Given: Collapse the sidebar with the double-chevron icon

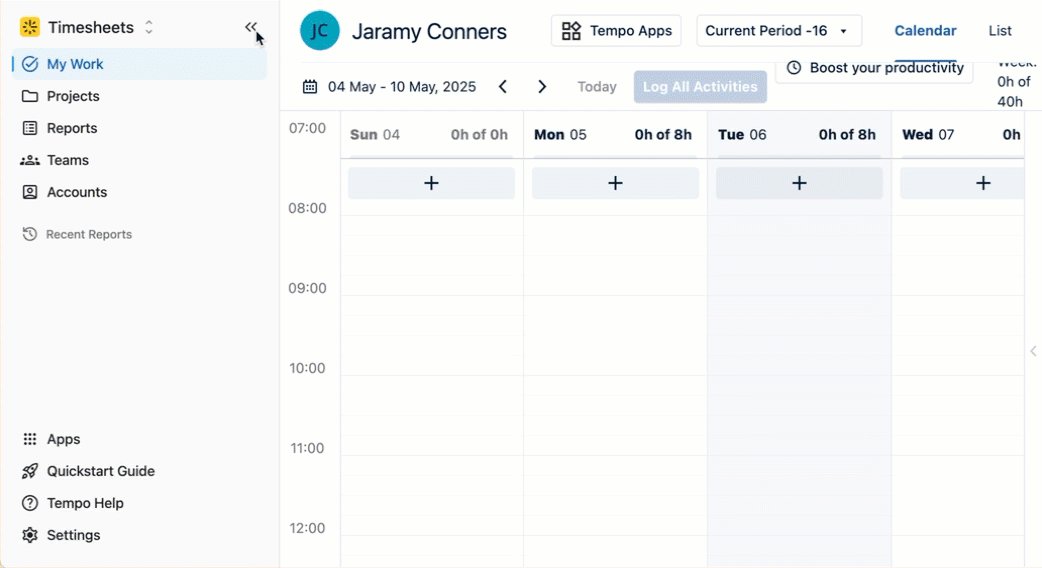Looking at the screenshot, I should coord(250,28).
